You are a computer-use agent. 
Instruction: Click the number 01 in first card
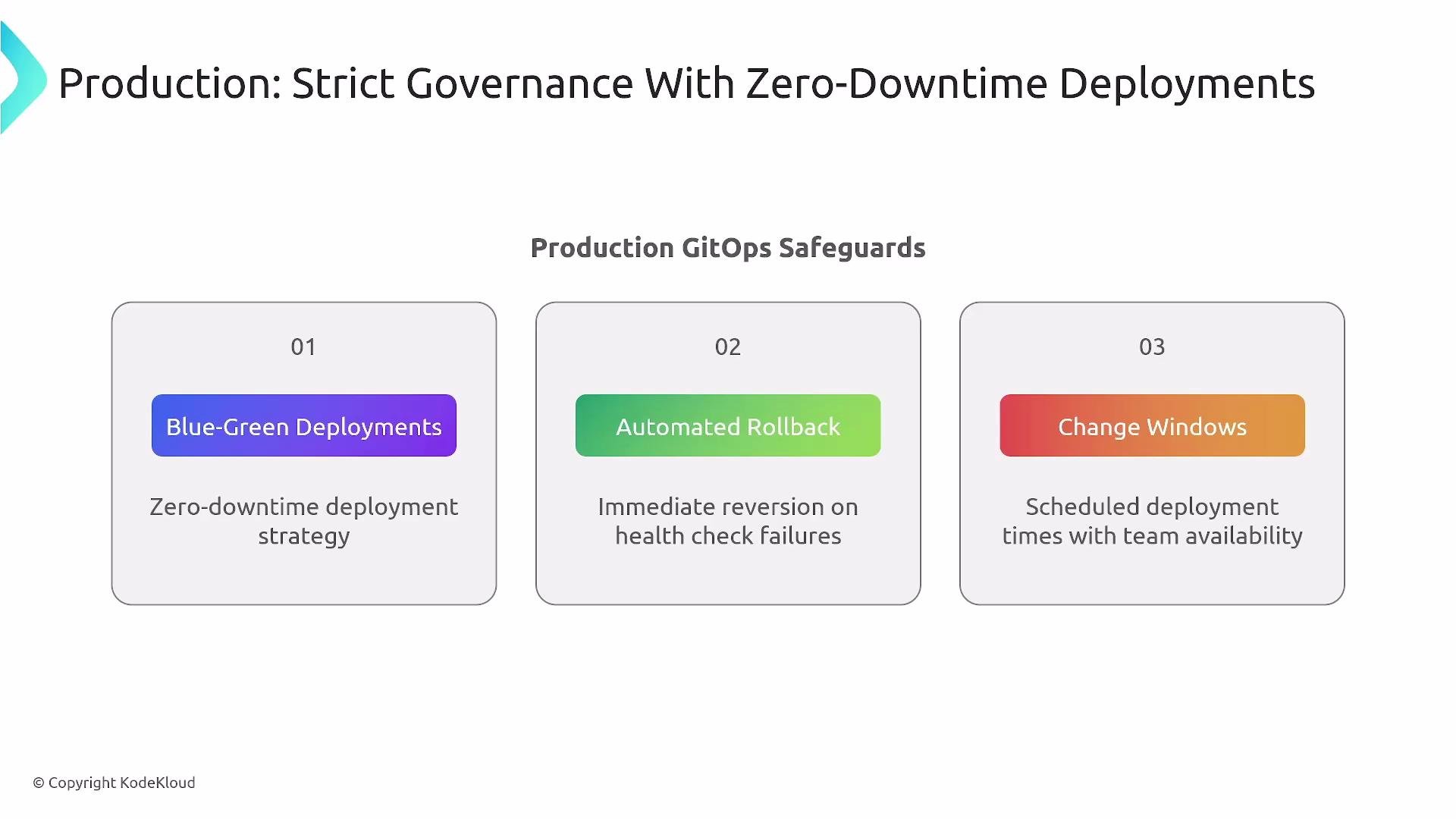[x=303, y=347]
